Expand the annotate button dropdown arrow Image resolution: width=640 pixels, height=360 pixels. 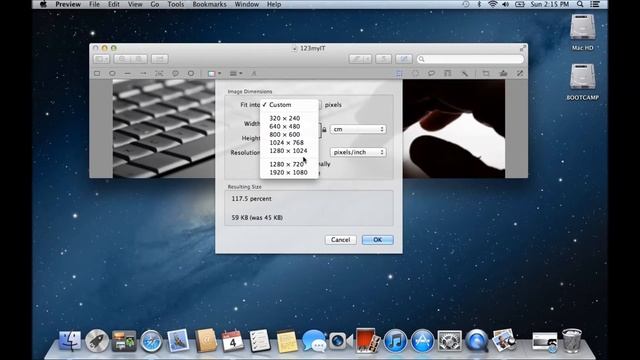click(368, 59)
